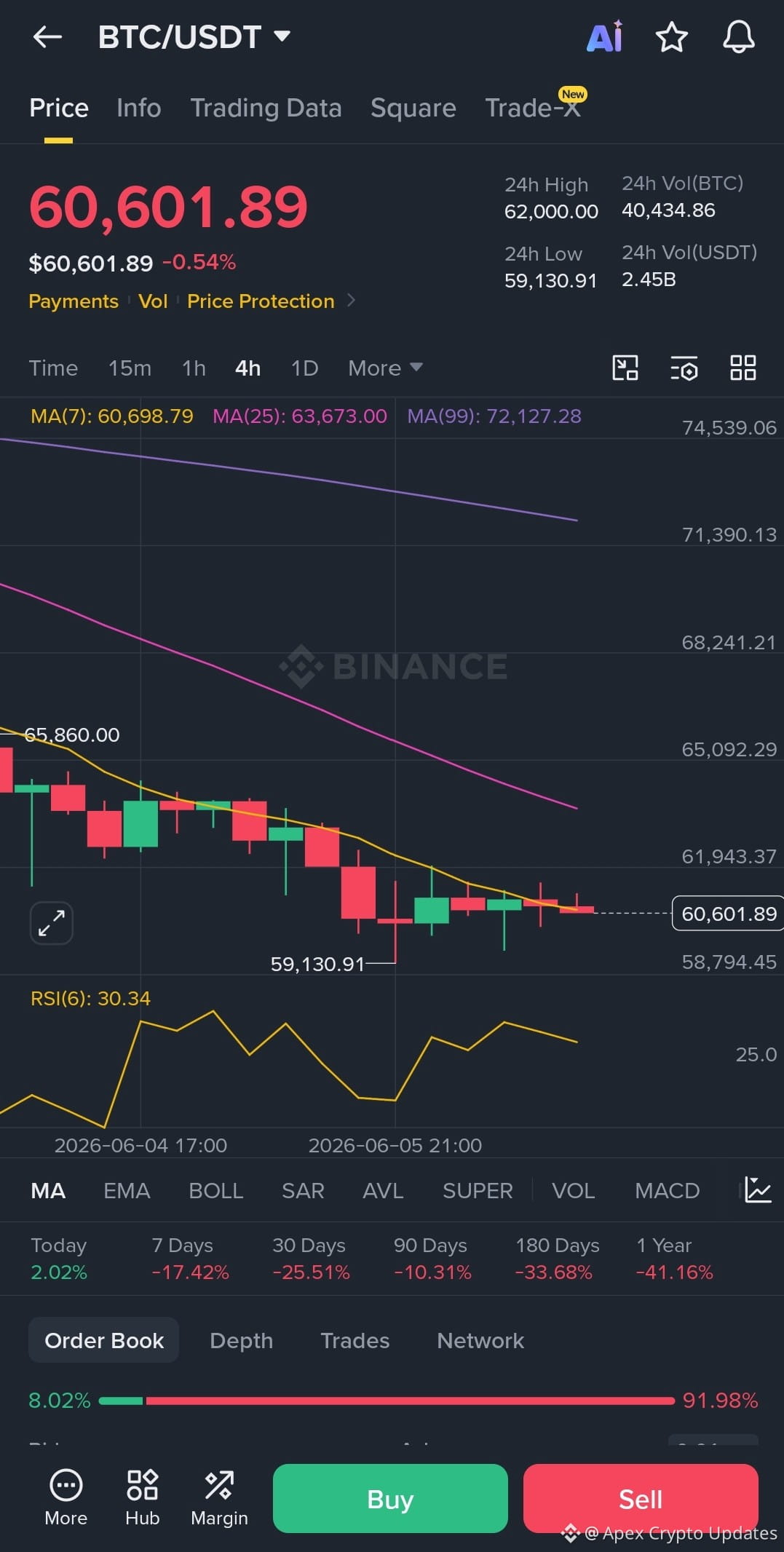The width and height of the screenshot is (784, 1552).
Task: Go back with the arrow icon
Action: 47,36
